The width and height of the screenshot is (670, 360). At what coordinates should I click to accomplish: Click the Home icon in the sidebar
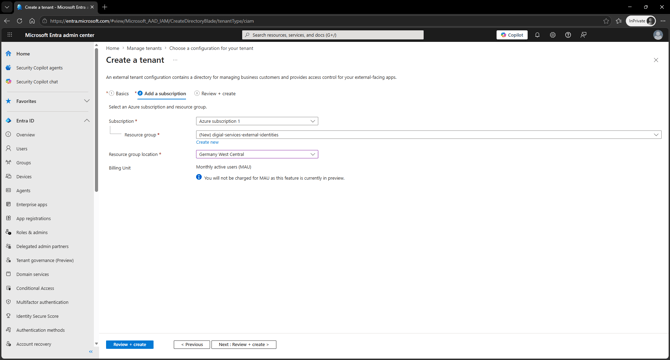point(9,54)
